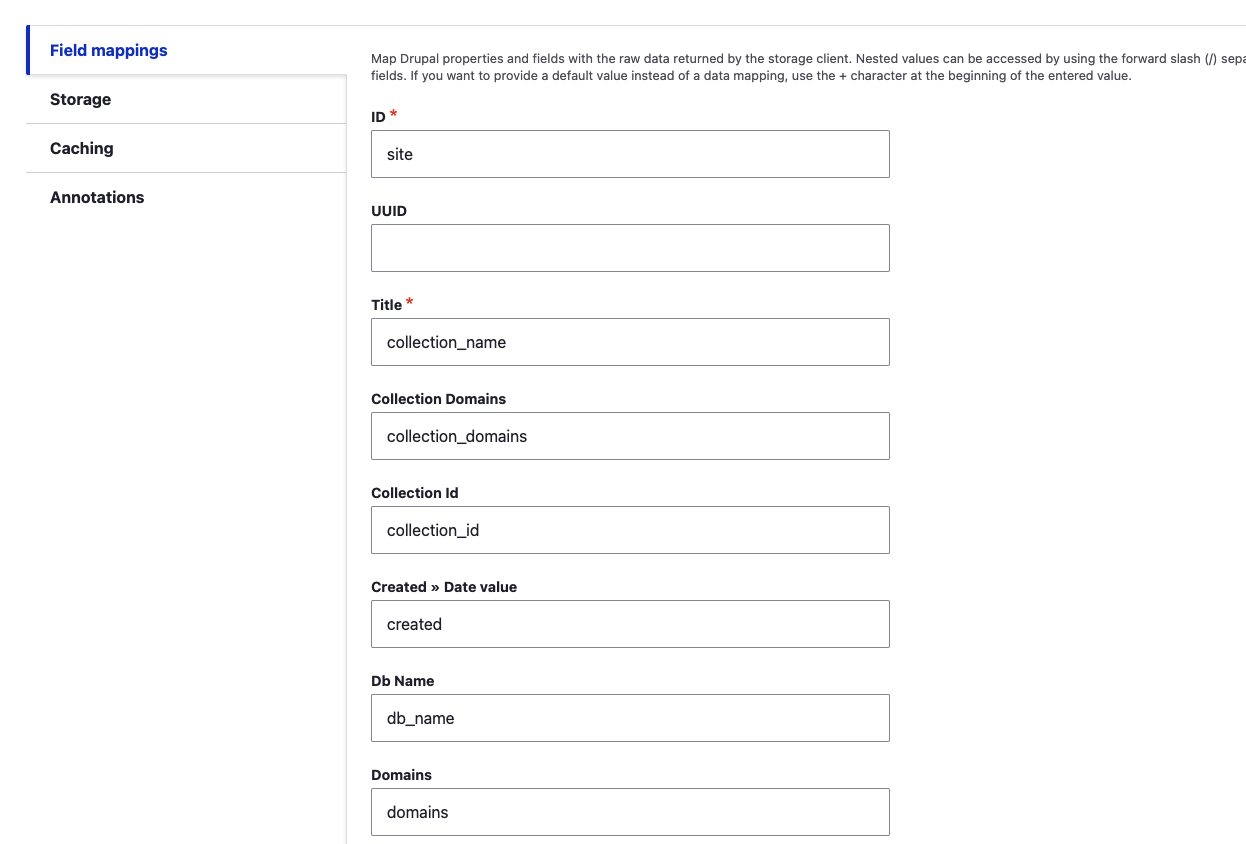Screen dimensions: 1246x844
Task: Click the empty UUID input field
Action: click(x=630, y=247)
